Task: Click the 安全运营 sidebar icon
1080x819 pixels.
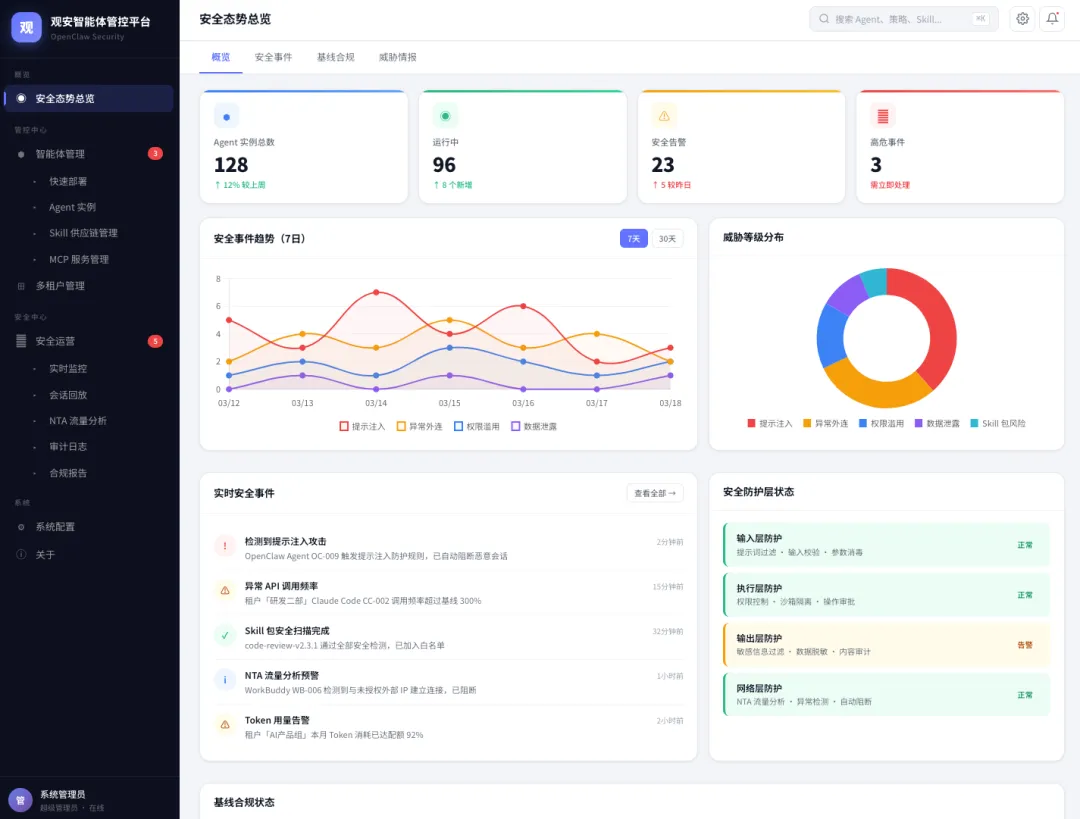Action: pos(21,341)
